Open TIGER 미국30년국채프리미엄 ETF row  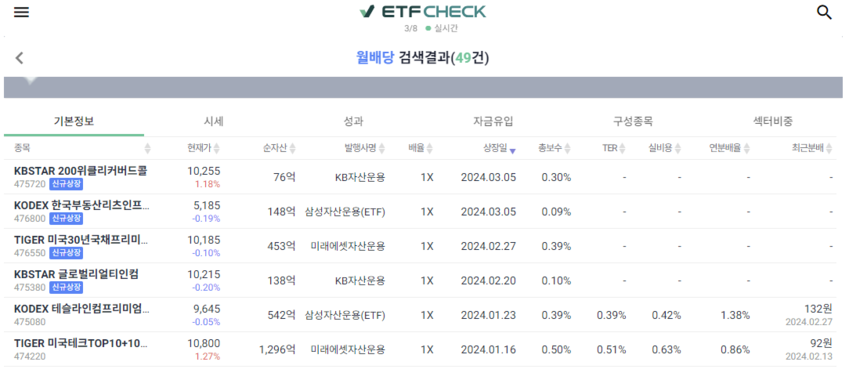tap(423, 246)
